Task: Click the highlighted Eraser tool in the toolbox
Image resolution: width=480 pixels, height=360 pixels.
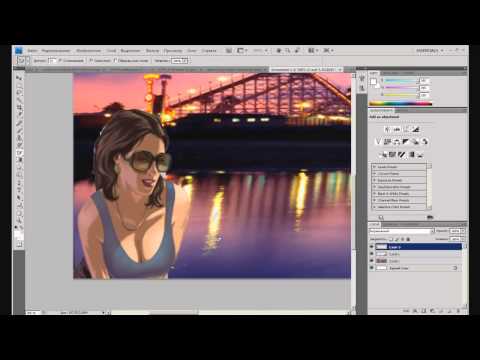Action: tap(19, 153)
